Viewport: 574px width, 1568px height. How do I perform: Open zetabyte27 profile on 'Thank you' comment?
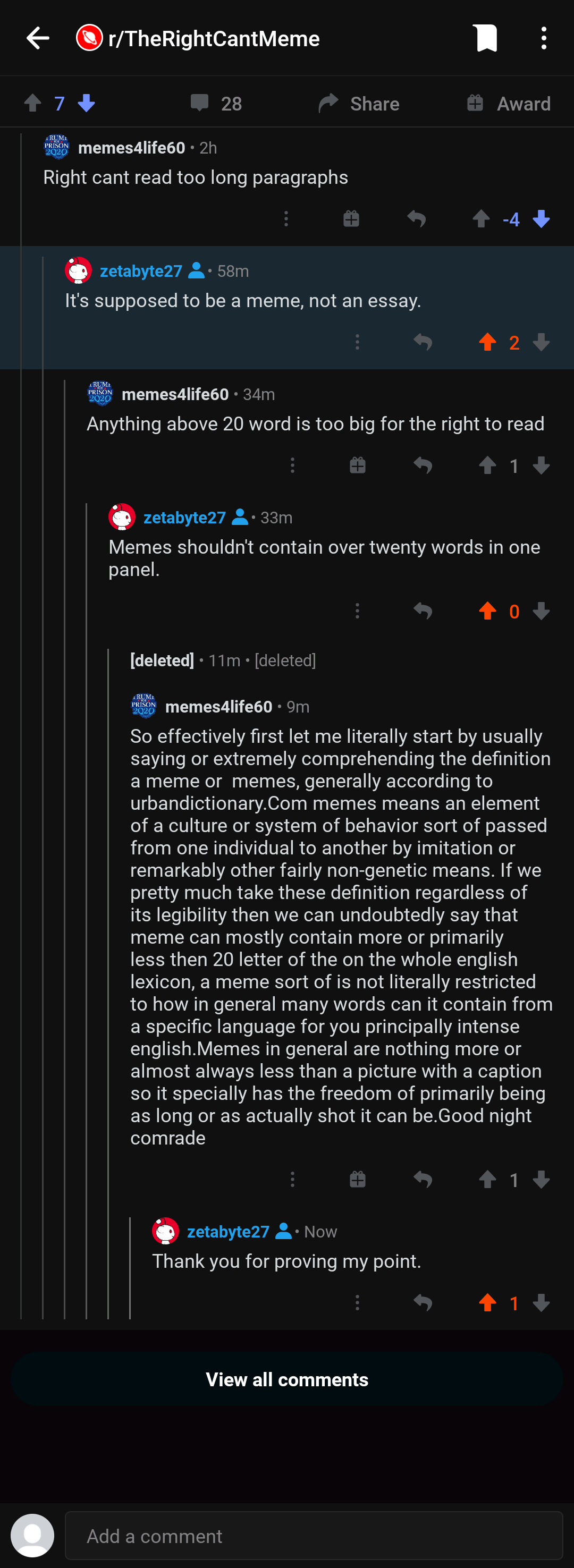pos(227,1231)
